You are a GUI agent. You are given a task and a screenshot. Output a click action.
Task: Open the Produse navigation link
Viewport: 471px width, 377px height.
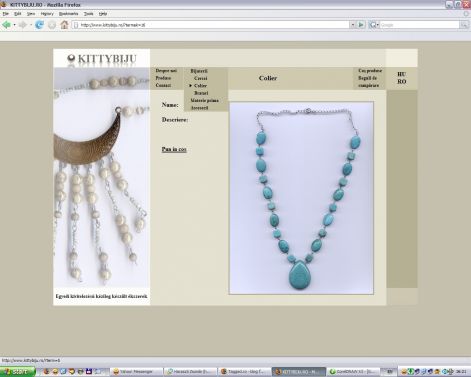163,78
